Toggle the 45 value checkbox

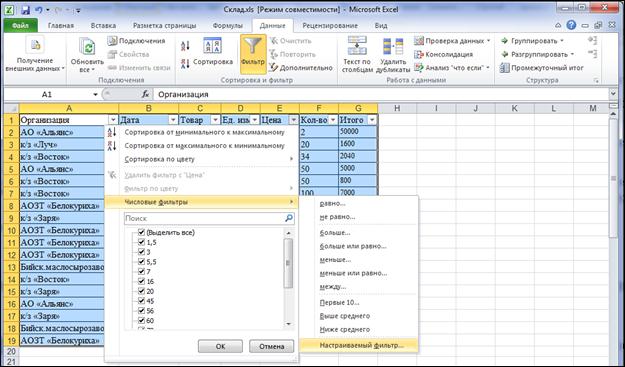point(141,301)
